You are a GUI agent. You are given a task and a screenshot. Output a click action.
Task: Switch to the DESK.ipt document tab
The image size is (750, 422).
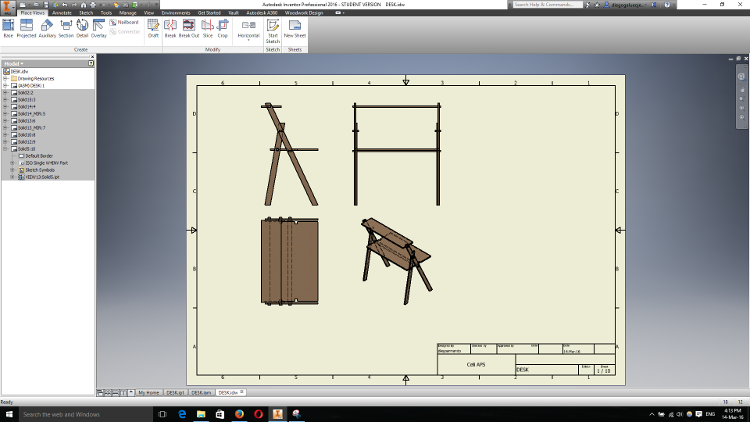[175, 393]
